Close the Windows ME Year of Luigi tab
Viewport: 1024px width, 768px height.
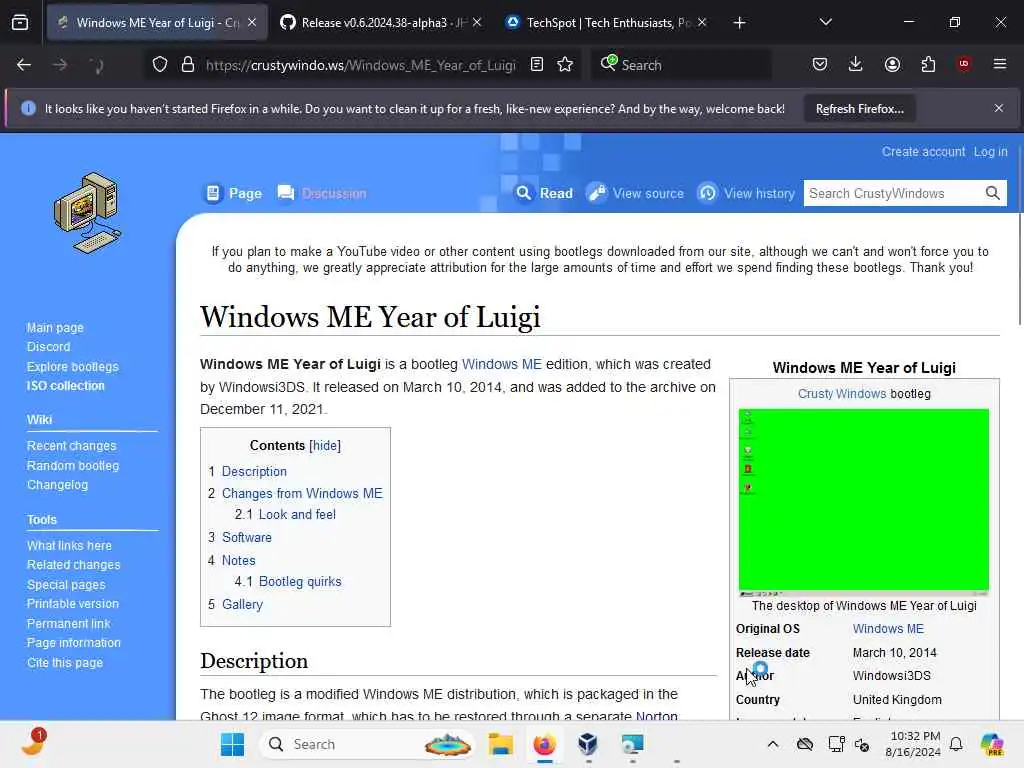click(x=252, y=23)
